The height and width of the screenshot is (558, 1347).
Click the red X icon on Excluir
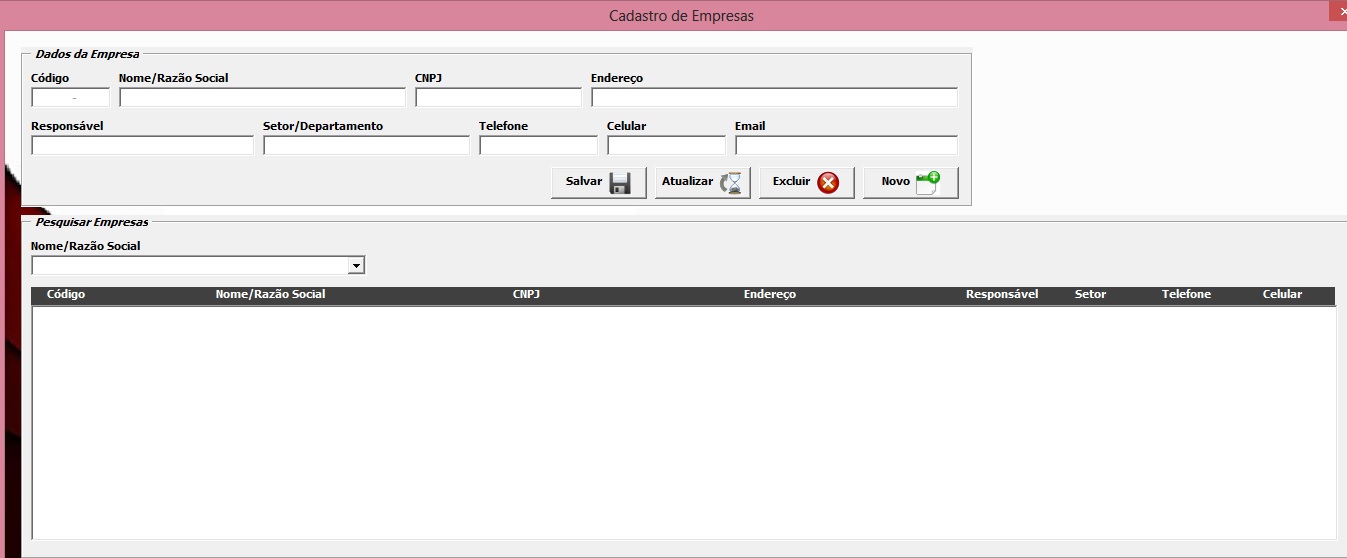click(828, 183)
